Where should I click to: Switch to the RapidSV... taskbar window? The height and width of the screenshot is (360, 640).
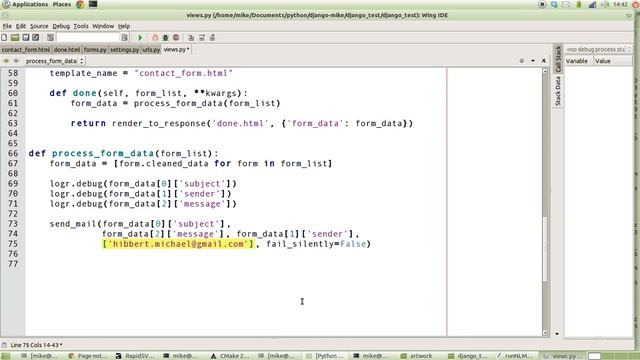pyautogui.click(x=135, y=356)
